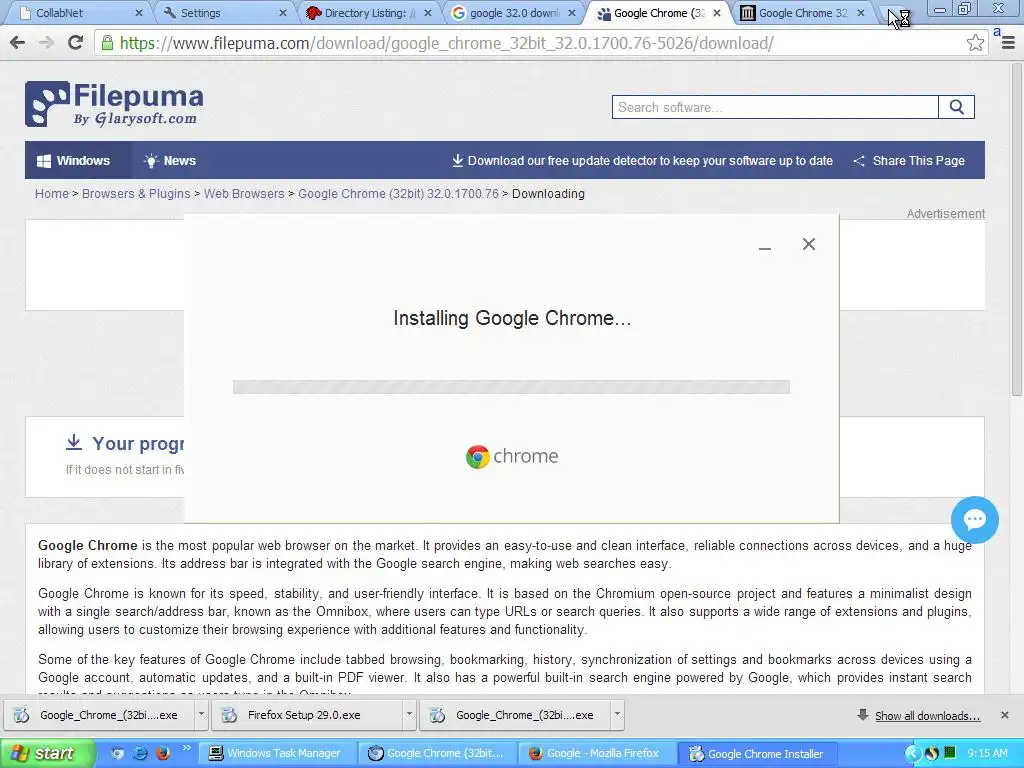
Task: Switch to Google Chrome Installer taskbar item
Action: (x=758, y=754)
